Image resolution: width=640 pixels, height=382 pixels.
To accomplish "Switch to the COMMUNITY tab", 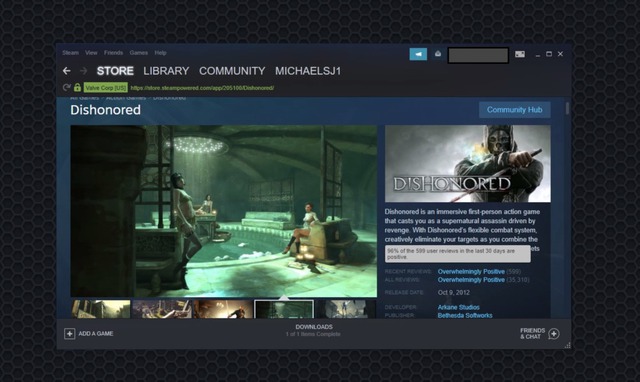I will [x=232, y=71].
